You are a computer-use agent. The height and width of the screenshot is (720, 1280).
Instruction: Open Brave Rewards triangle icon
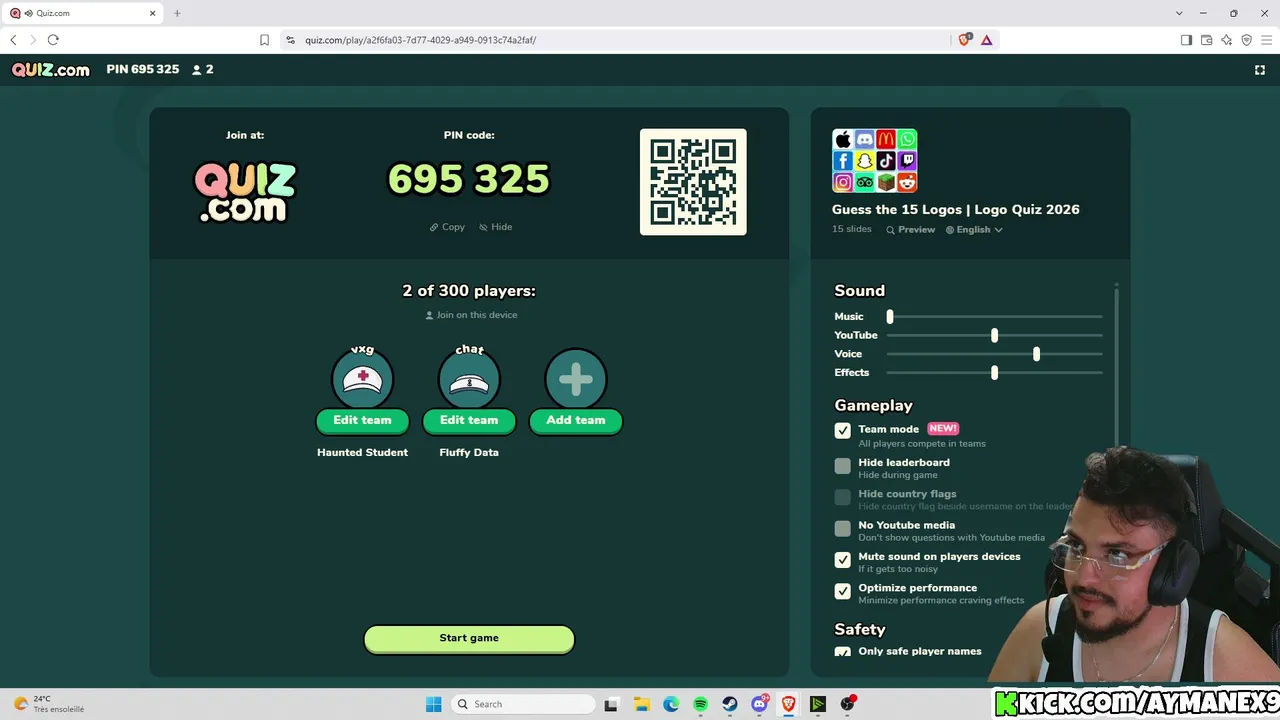click(x=987, y=40)
